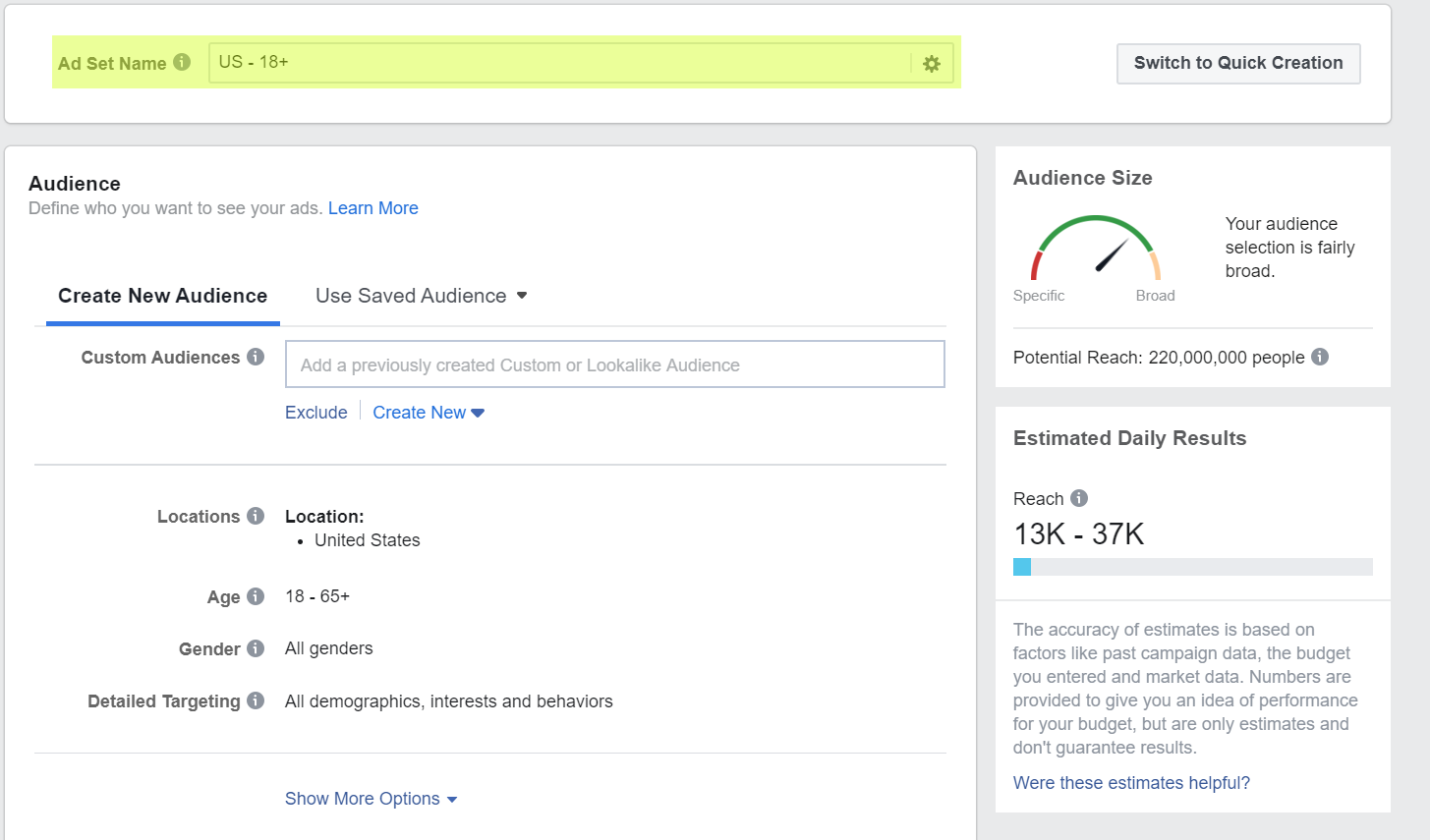The width and height of the screenshot is (1430, 840).
Task: Click the info icon next to Gender
Action: click(256, 648)
